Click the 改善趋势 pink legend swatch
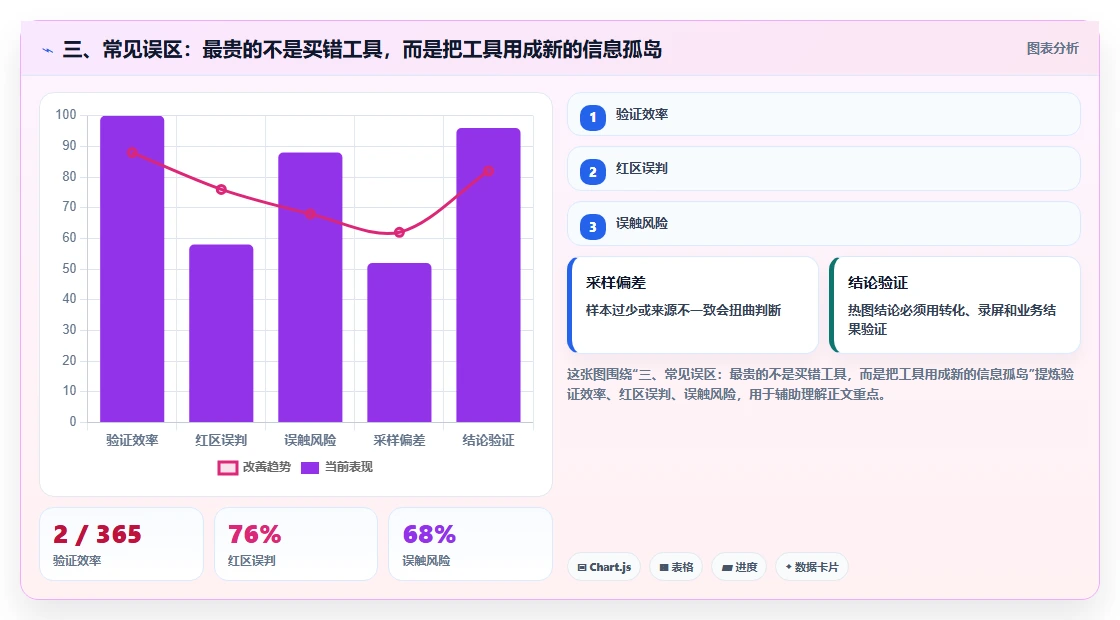Screen dimensions: 1120x620 click(228, 468)
